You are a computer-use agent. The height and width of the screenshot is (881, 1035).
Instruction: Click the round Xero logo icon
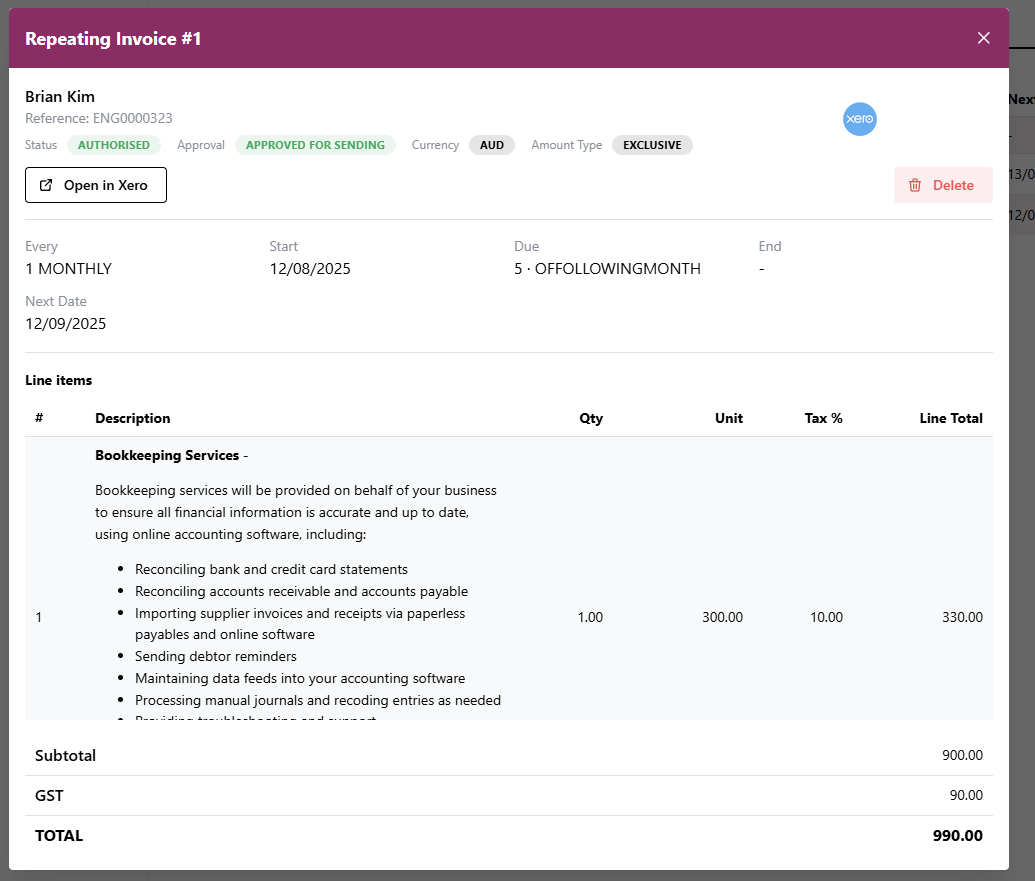click(x=859, y=119)
